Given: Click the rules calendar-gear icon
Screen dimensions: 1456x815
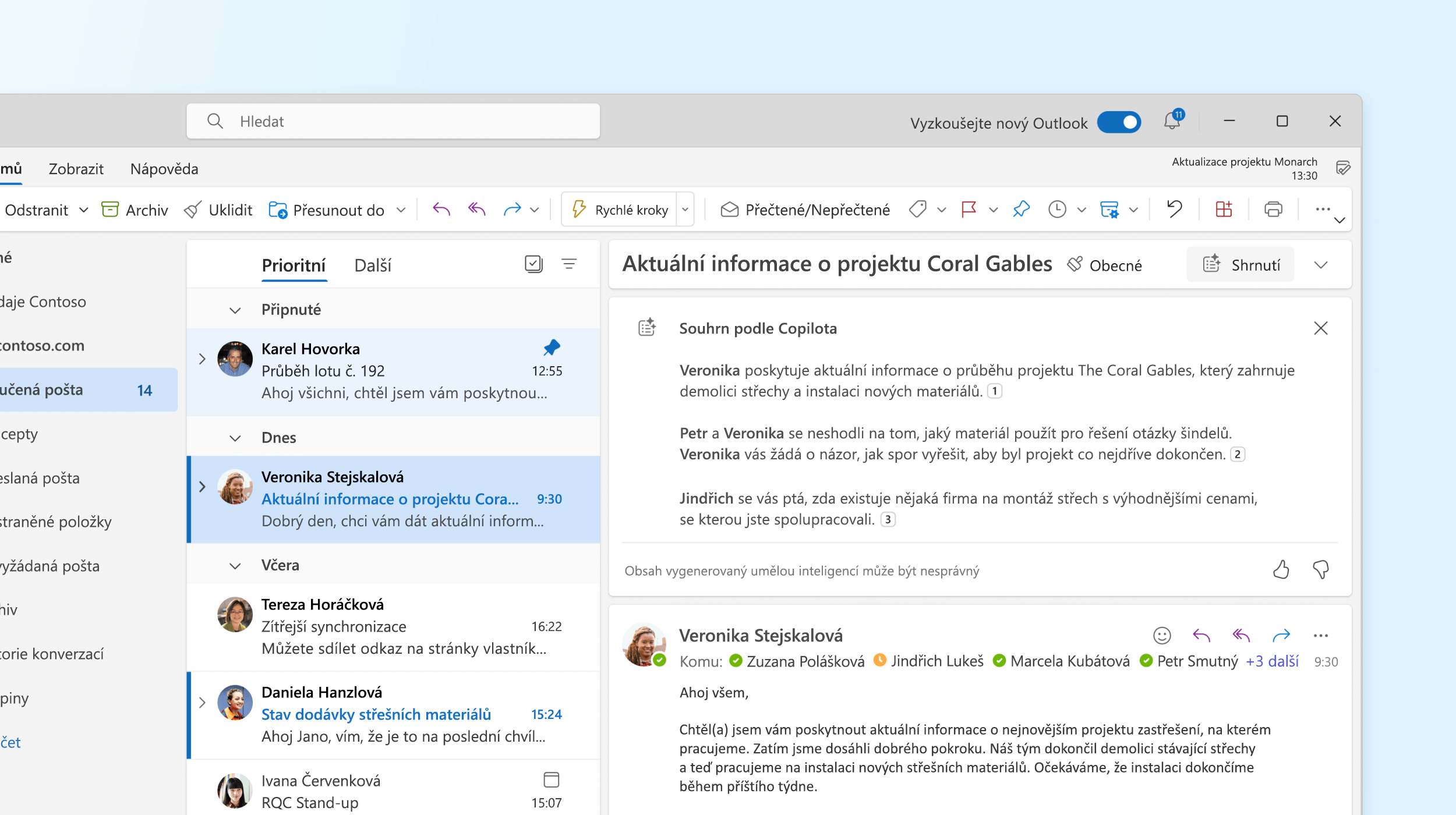Looking at the screenshot, I should (1109, 210).
